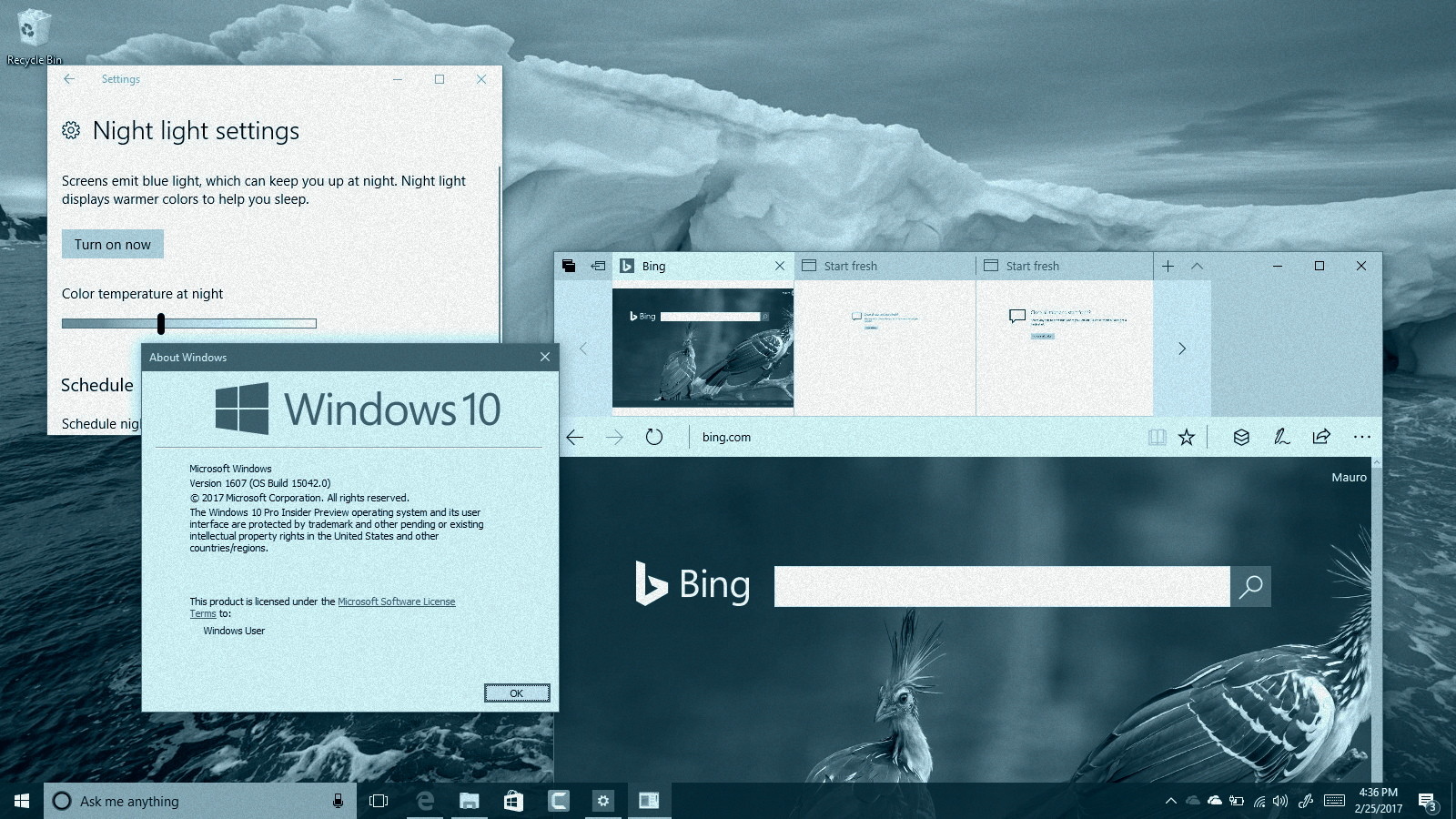1456x819 pixels.
Task: Share this page from Edge
Action: (x=1321, y=437)
